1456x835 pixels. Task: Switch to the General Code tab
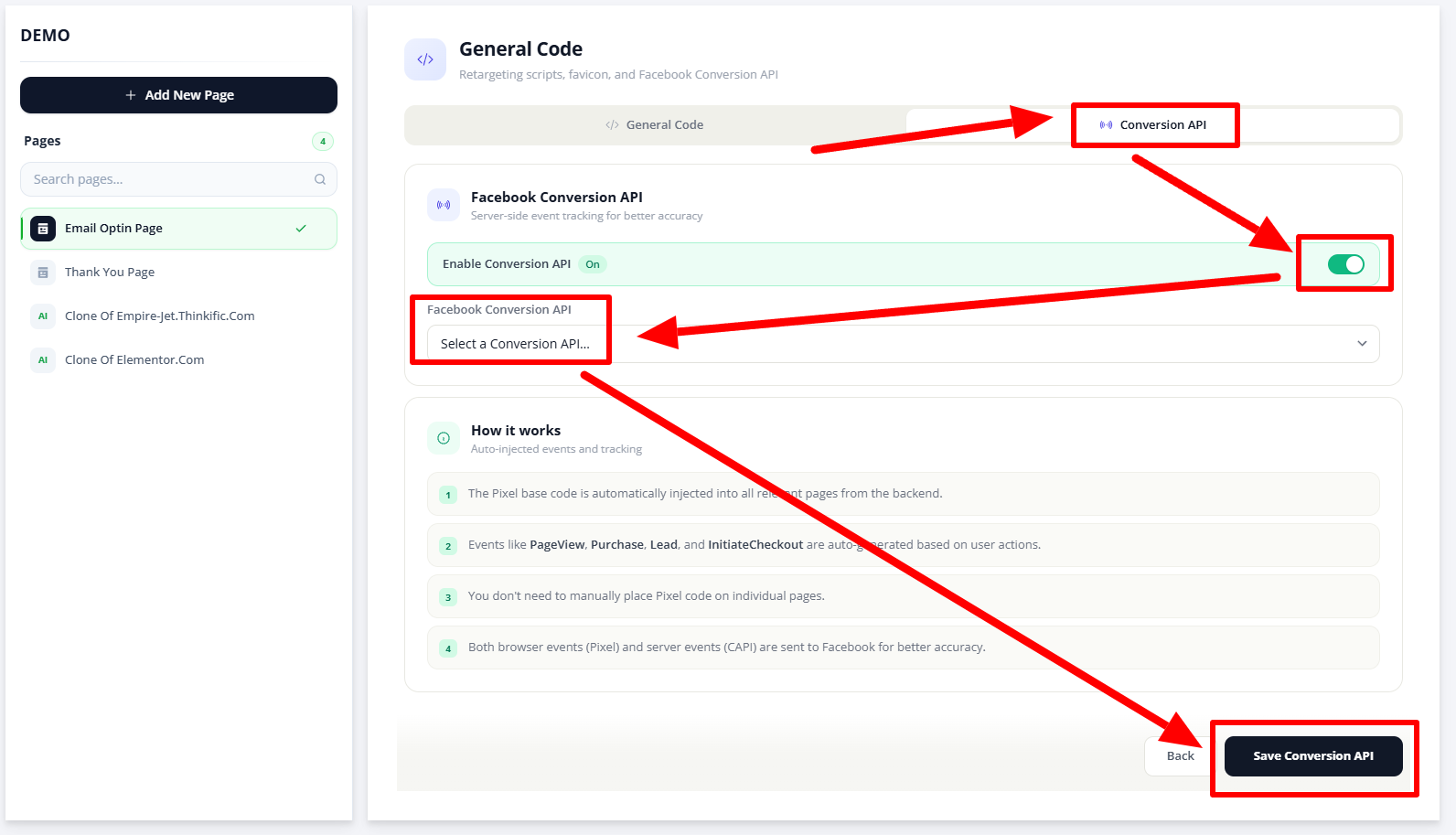655,125
